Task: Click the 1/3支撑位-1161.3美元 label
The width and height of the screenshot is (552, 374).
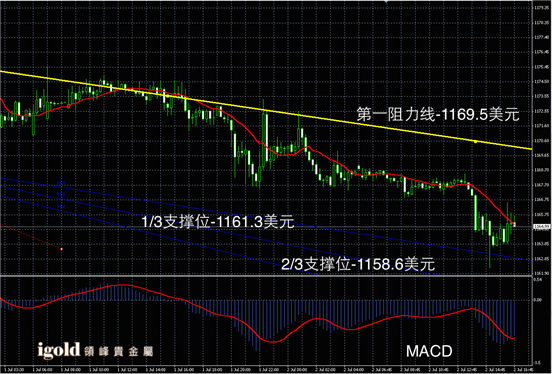Action: (x=217, y=222)
